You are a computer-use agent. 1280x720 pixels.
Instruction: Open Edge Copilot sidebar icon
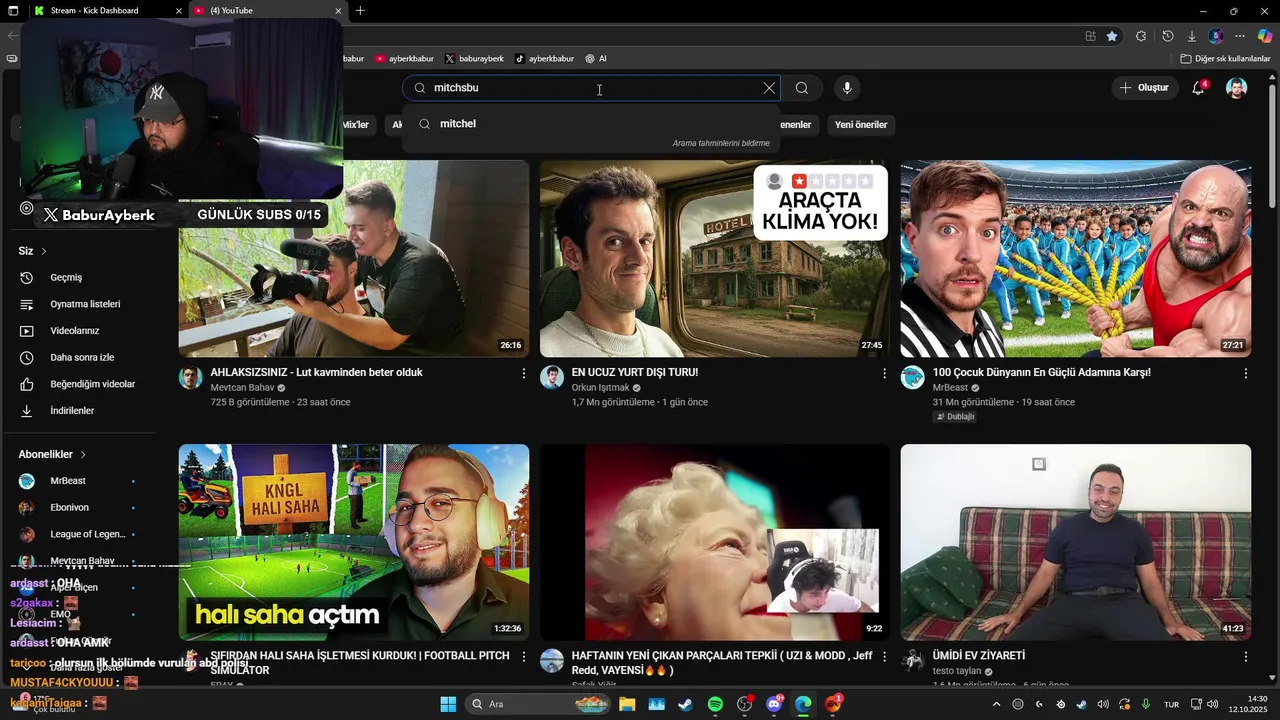(1263, 36)
